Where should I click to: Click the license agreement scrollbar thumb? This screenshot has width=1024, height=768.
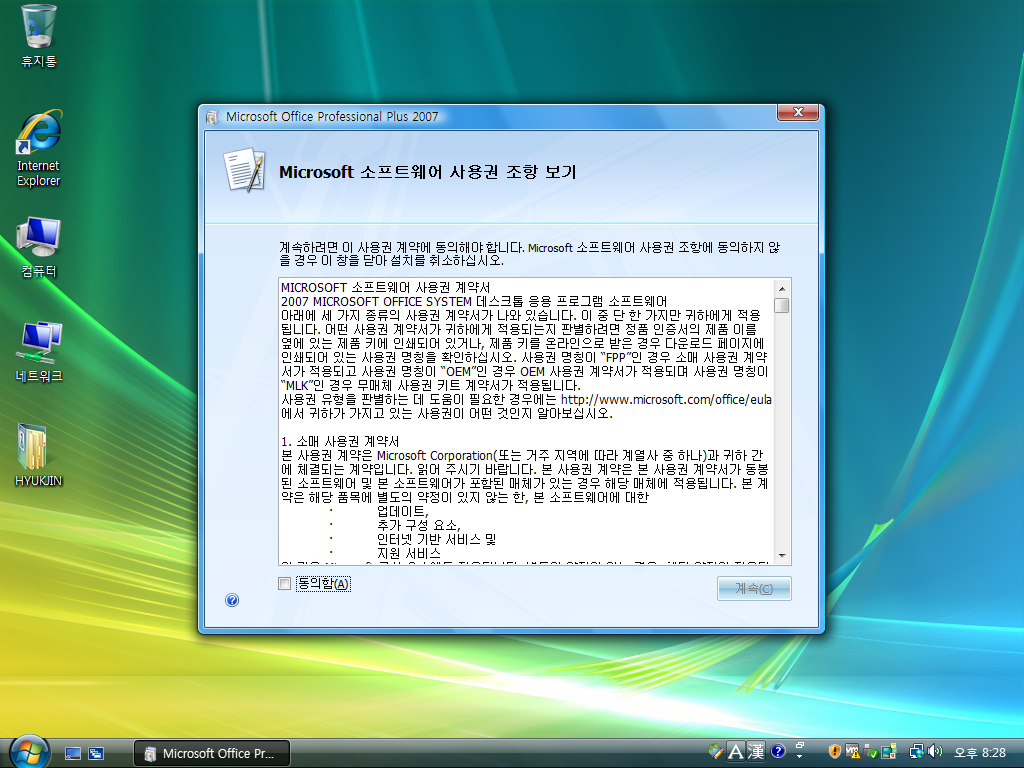point(782,306)
